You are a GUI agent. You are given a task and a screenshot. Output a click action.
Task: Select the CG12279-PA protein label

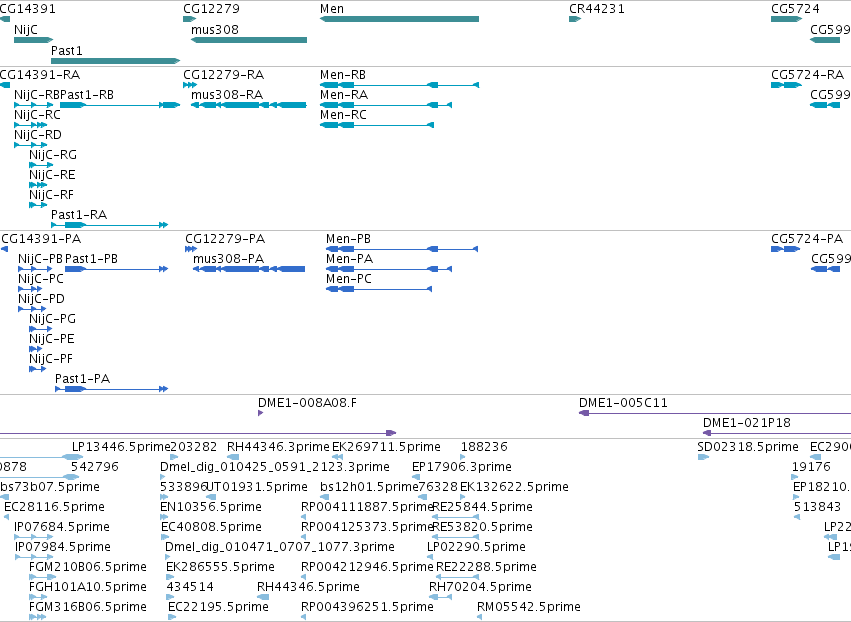coord(225,239)
